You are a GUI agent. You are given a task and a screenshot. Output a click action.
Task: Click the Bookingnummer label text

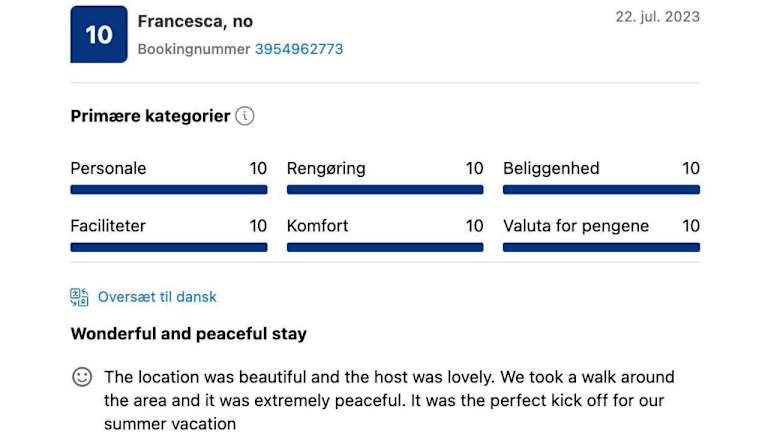[x=193, y=49]
